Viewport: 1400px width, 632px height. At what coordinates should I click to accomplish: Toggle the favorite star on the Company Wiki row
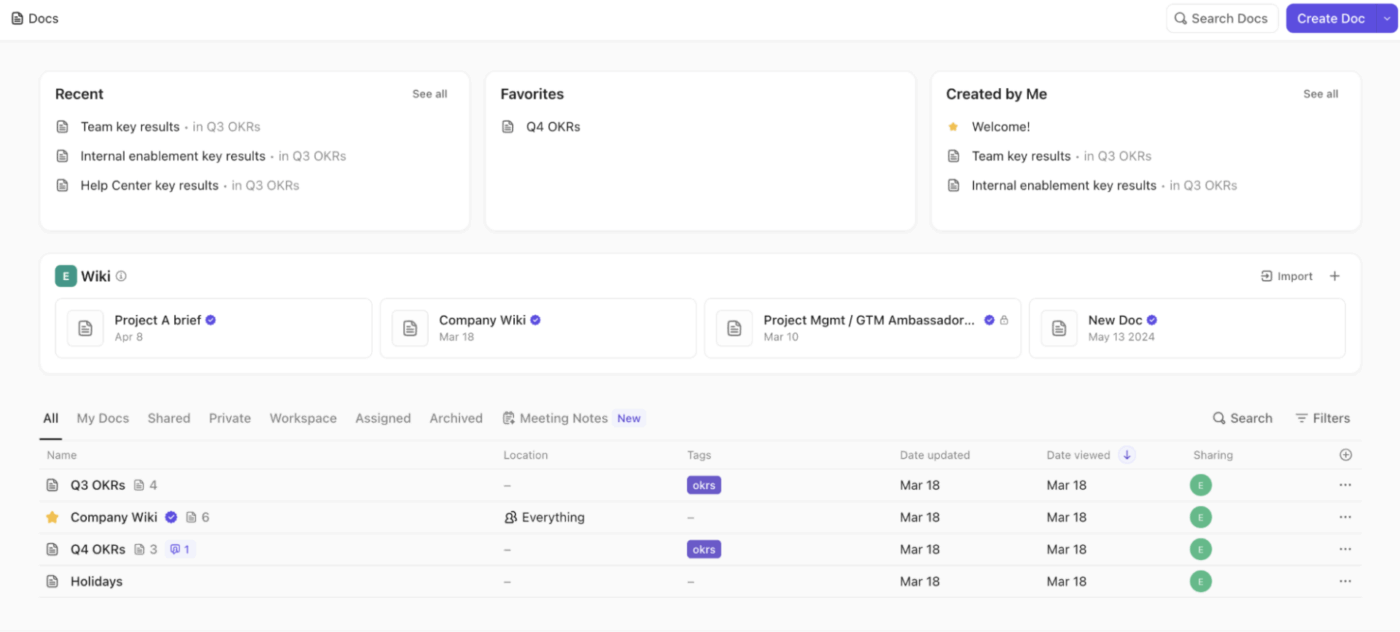[51, 517]
